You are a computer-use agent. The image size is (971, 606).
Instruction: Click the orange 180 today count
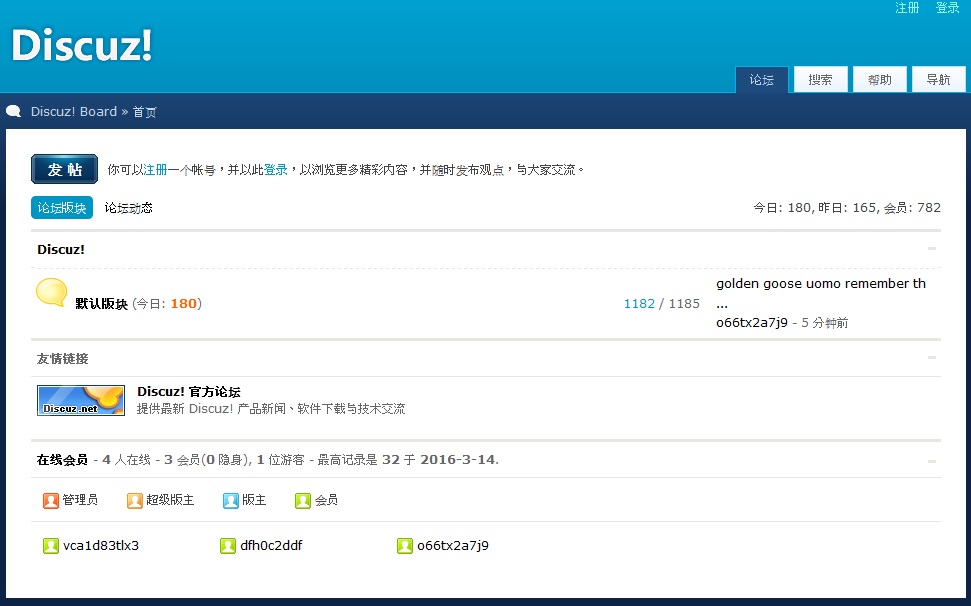(183, 303)
